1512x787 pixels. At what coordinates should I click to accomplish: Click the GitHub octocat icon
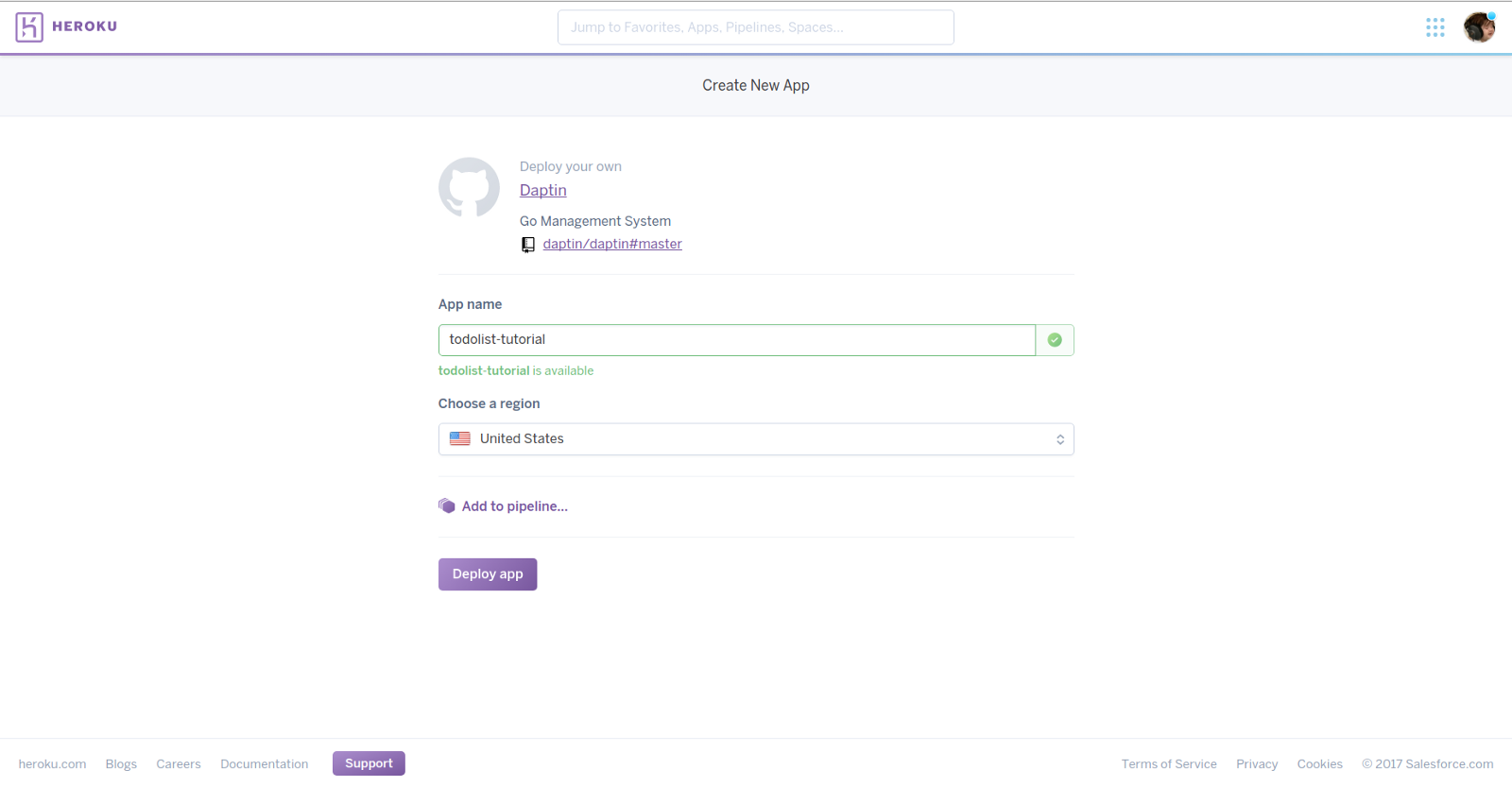pos(469,187)
